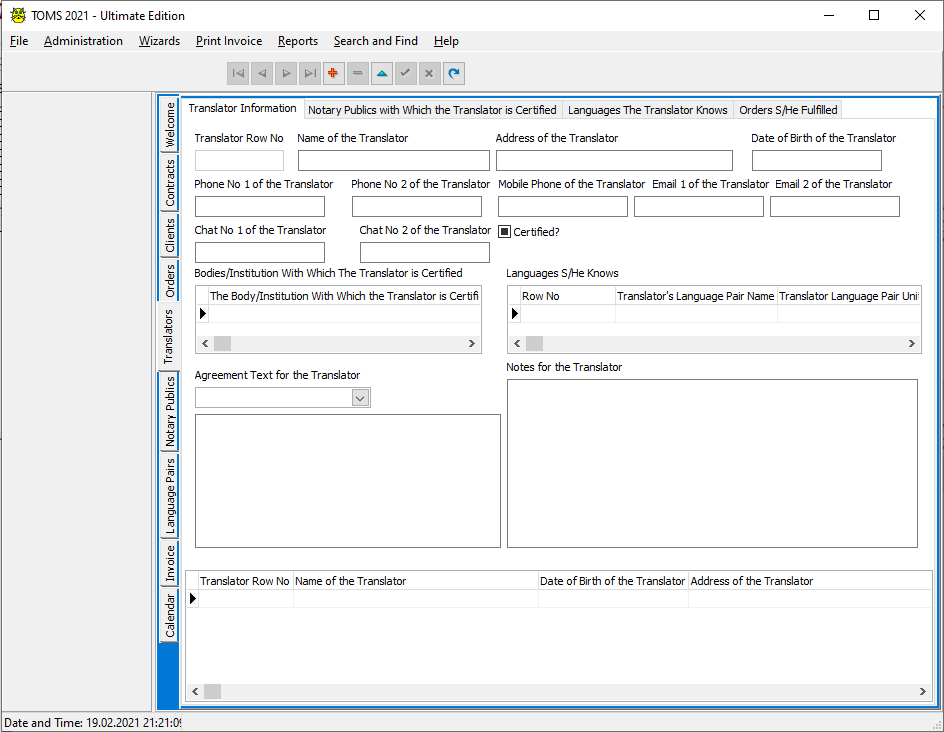Insert a new record with the plus icon
This screenshot has height=732, width=944.
click(333, 73)
